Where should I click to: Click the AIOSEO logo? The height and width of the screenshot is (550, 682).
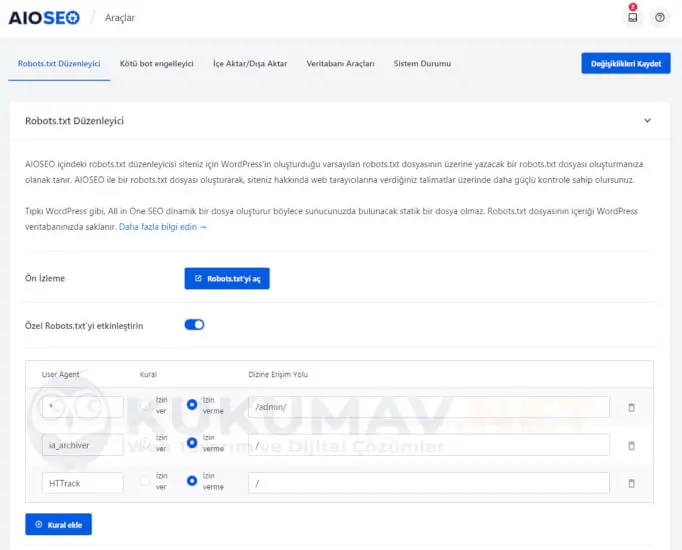(x=44, y=18)
